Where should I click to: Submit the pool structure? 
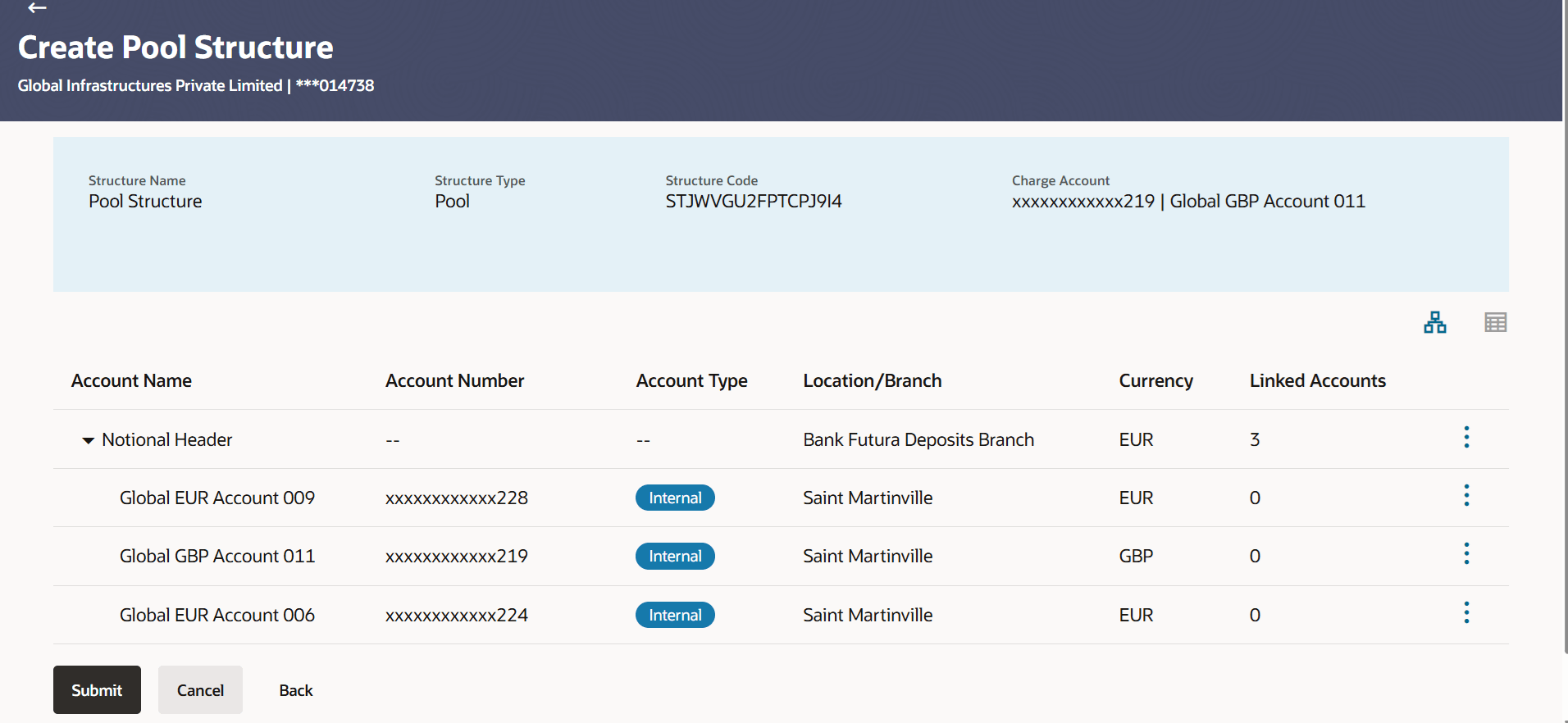click(97, 690)
